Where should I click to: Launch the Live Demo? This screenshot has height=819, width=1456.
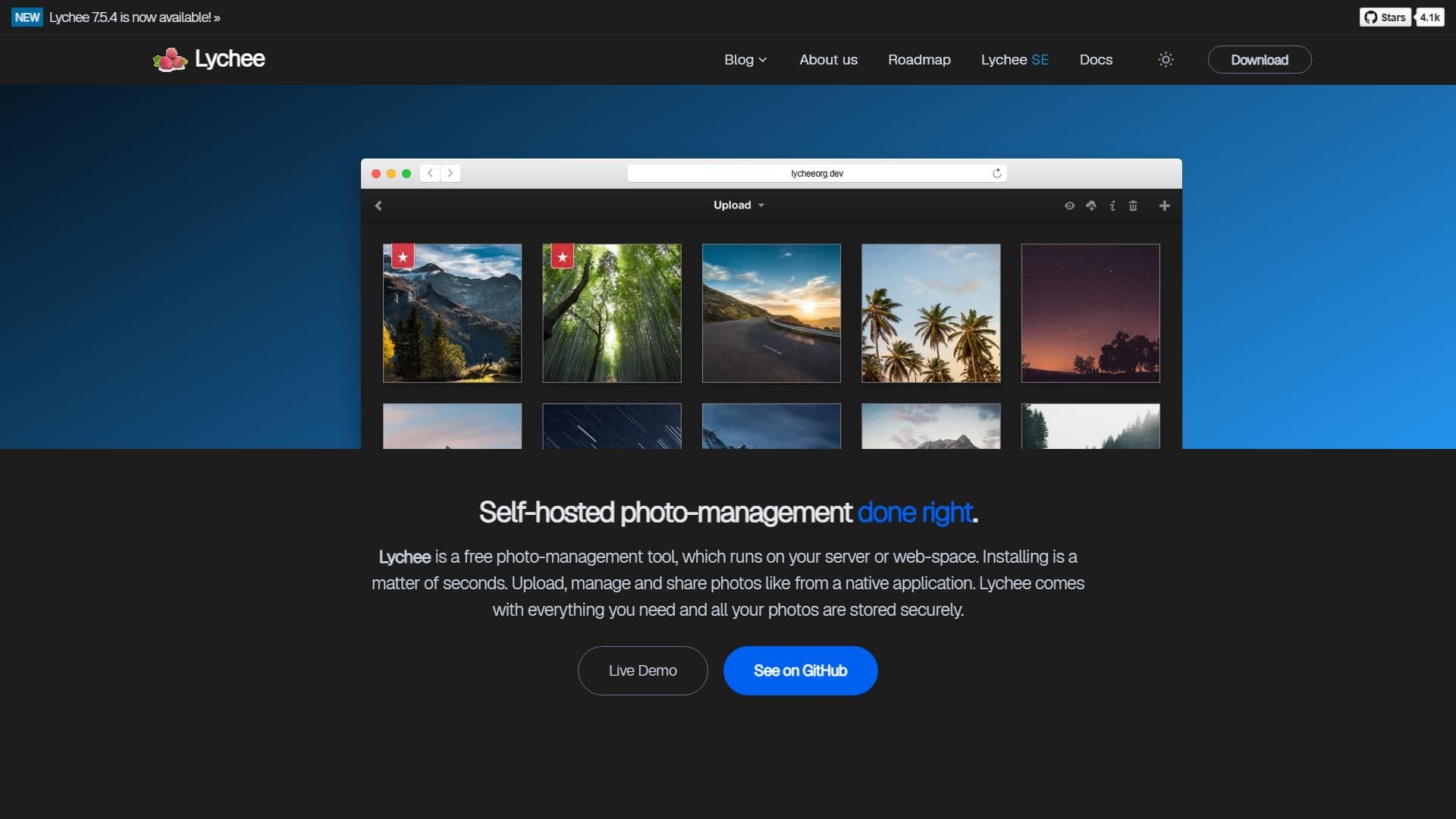(x=642, y=670)
